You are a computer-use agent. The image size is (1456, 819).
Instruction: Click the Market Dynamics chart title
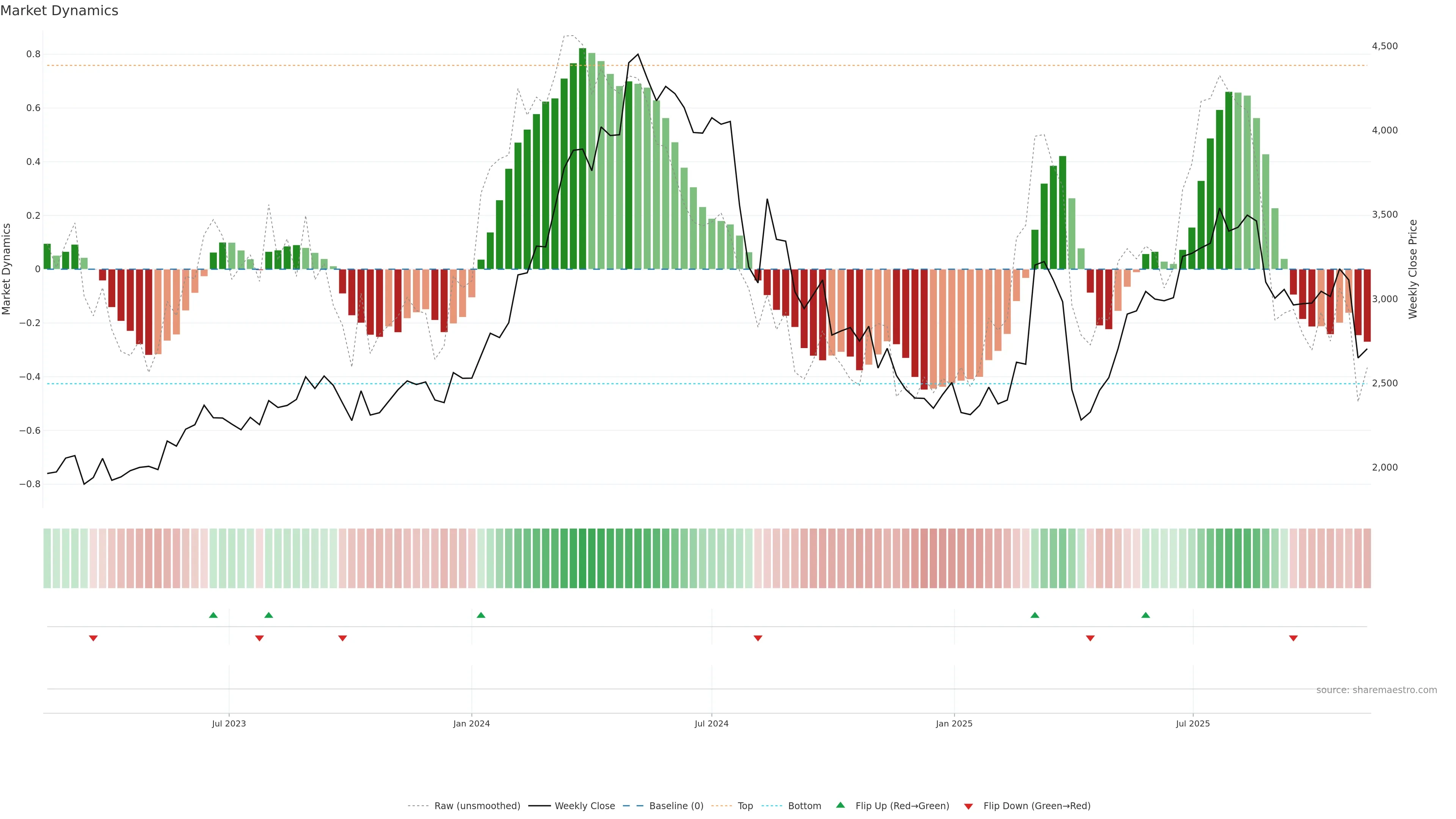(60, 11)
